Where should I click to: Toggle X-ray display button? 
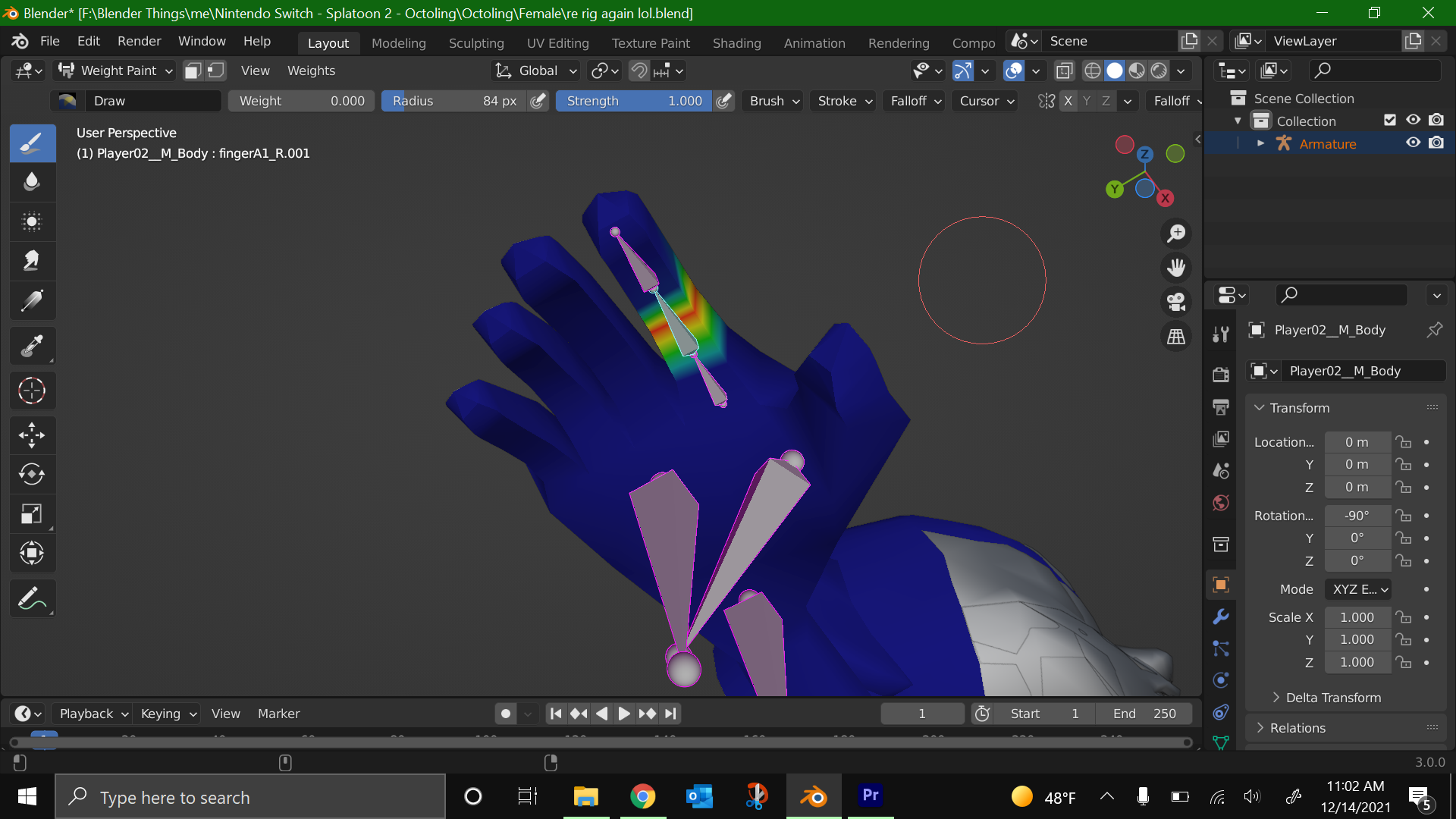(x=1065, y=71)
